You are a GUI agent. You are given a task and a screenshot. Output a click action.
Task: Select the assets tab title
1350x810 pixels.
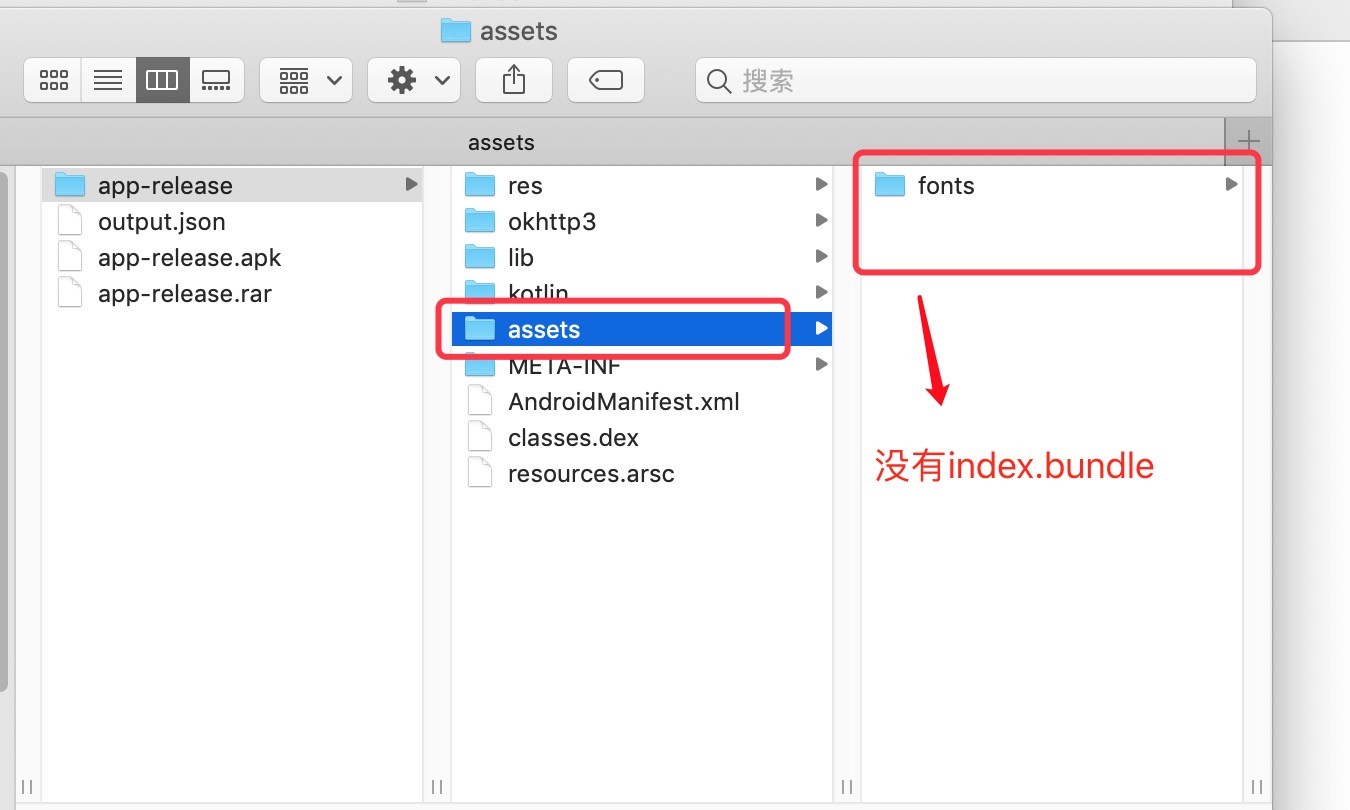click(x=501, y=142)
